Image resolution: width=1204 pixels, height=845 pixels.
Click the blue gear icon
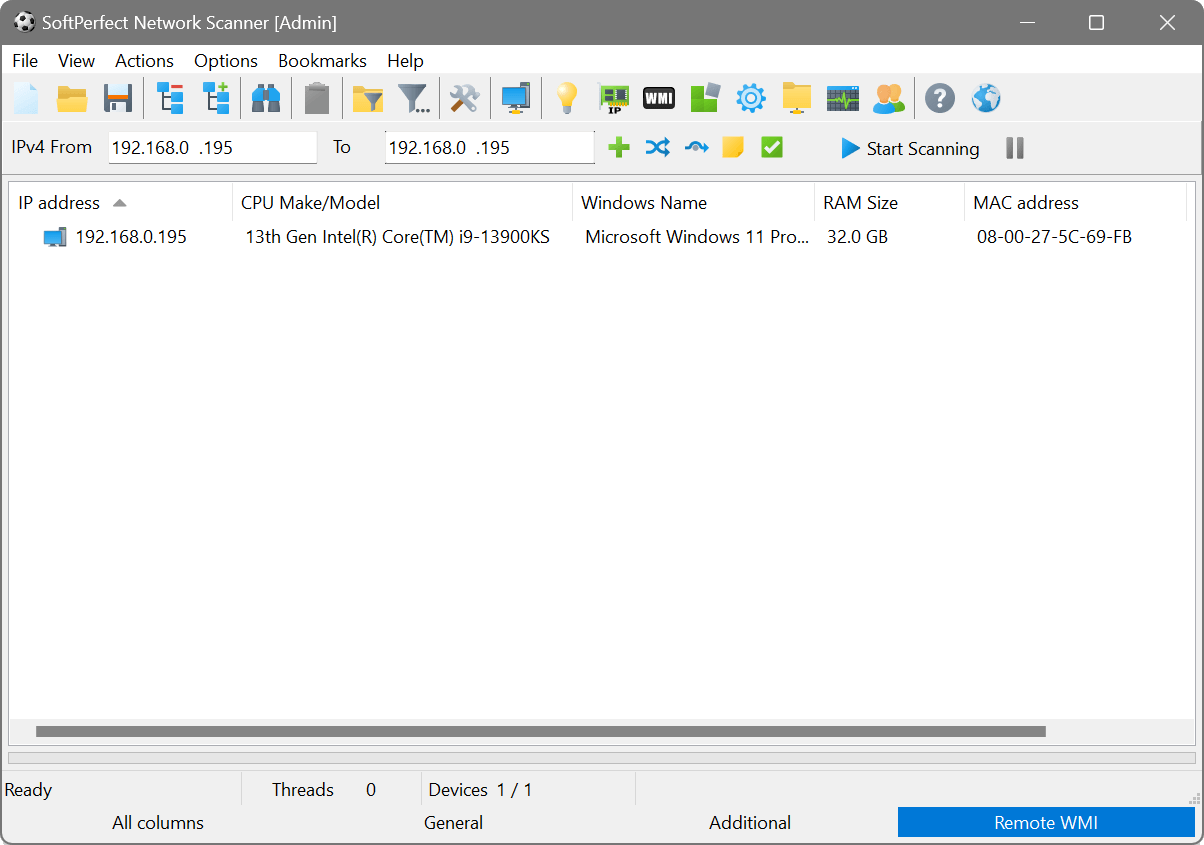(751, 98)
